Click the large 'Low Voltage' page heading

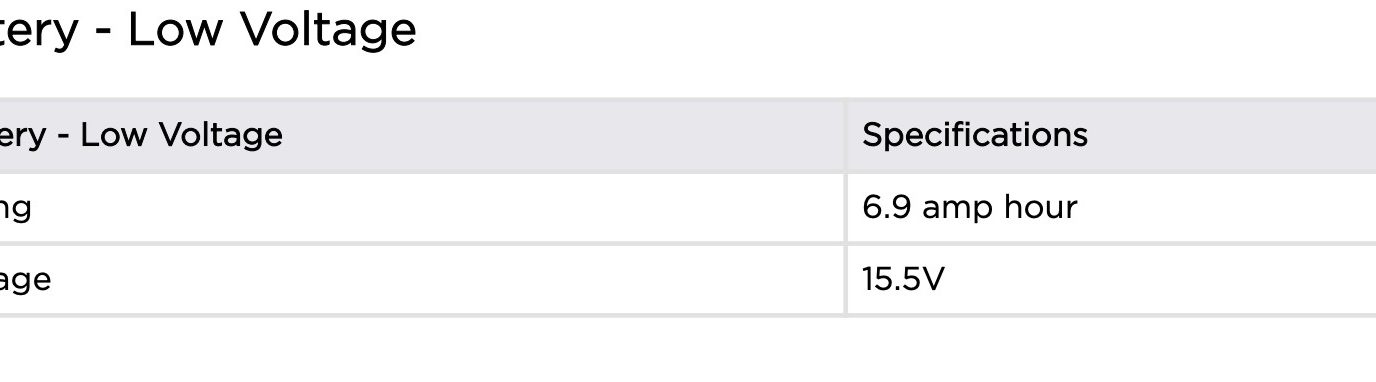pos(208,30)
